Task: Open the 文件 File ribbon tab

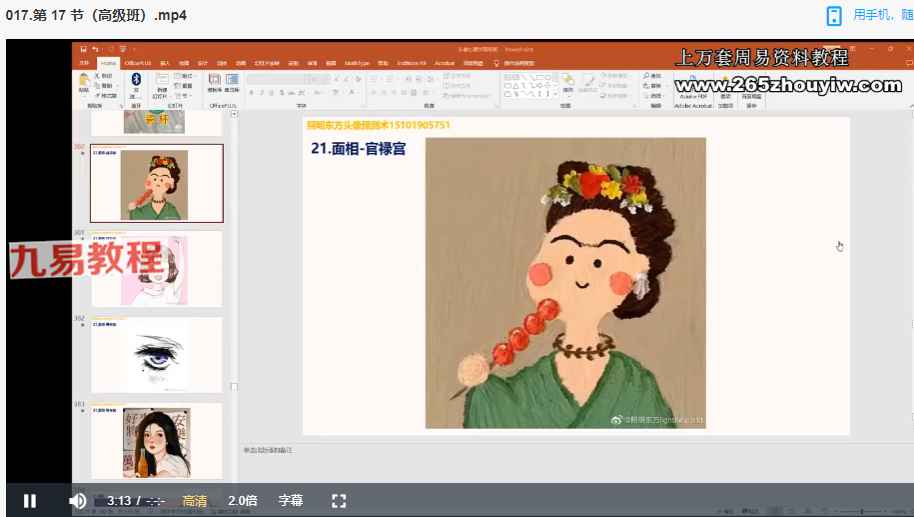Action: [85, 63]
